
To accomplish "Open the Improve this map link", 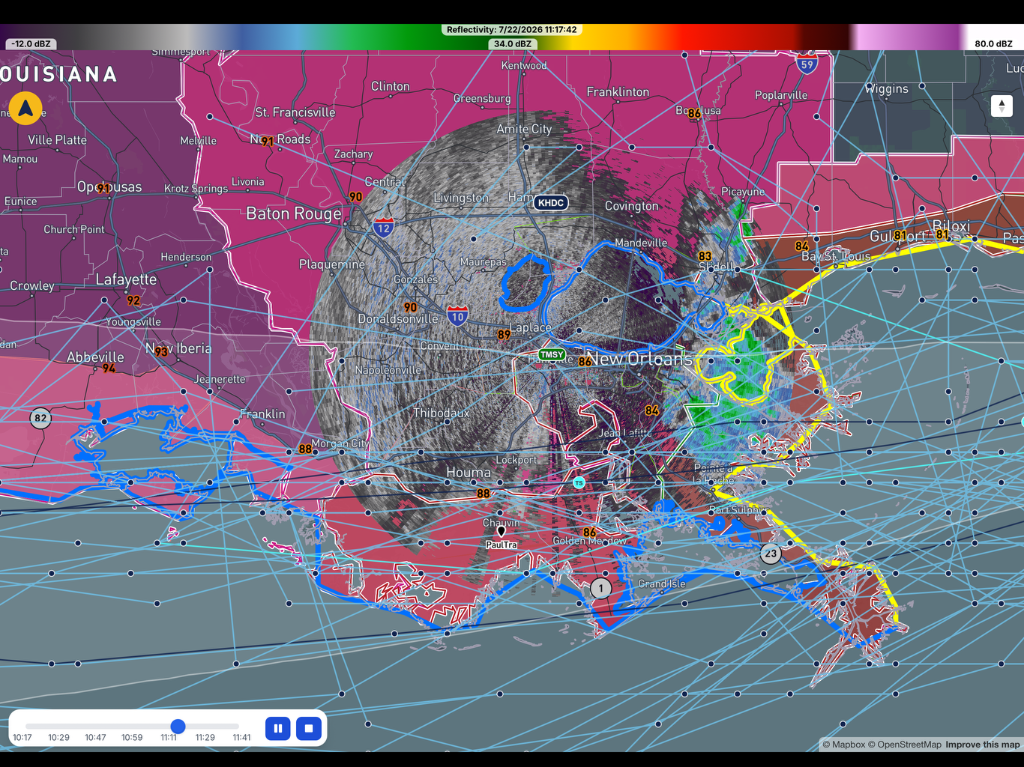I will click(982, 745).
